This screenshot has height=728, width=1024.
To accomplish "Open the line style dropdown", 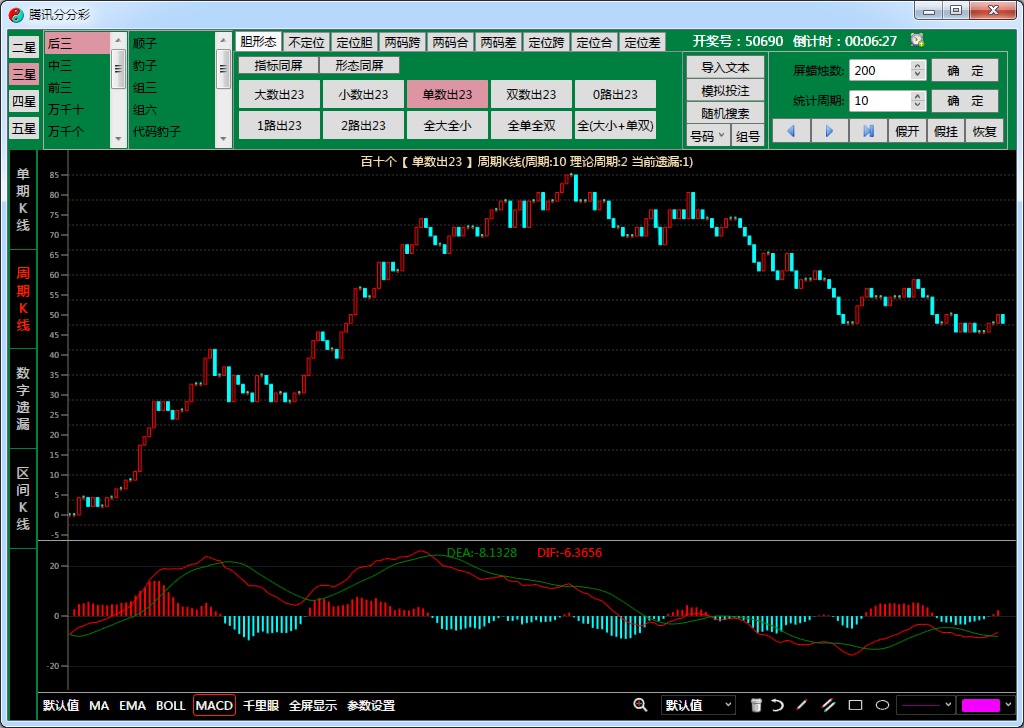I will click(925, 705).
